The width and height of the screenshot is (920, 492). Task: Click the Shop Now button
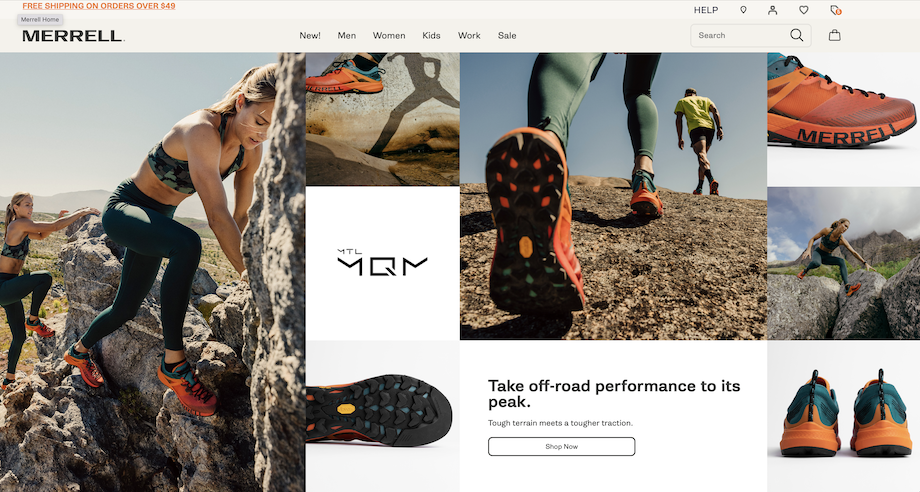click(x=562, y=446)
